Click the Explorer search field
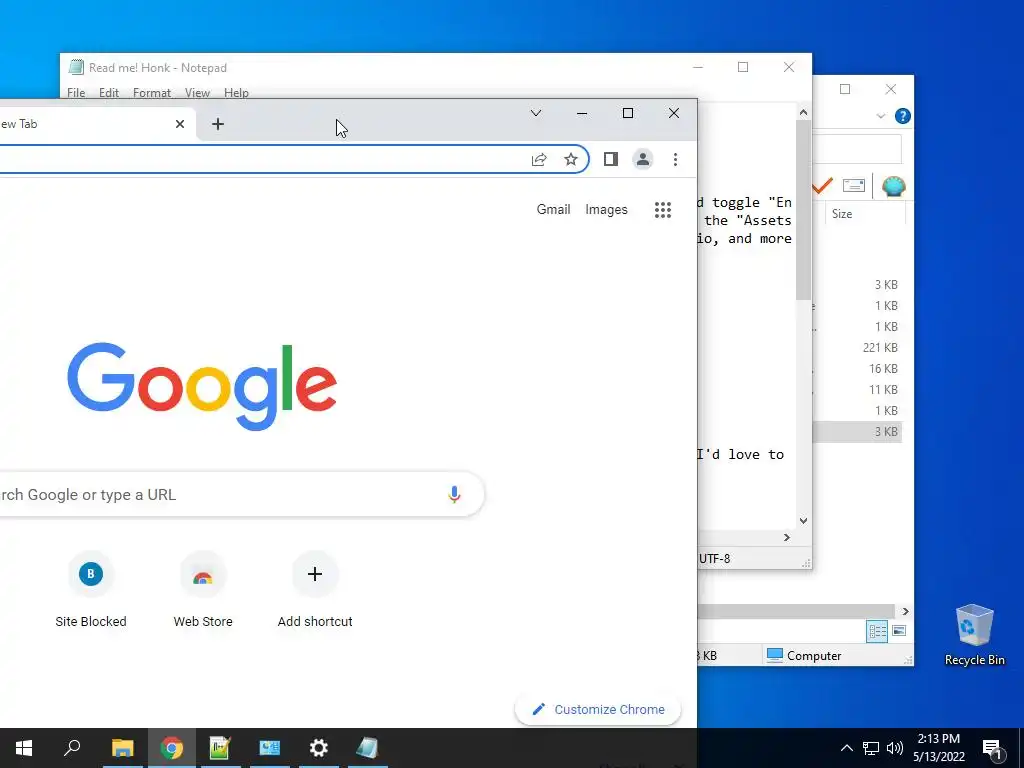This screenshot has height=768, width=1024. tap(857, 150)
